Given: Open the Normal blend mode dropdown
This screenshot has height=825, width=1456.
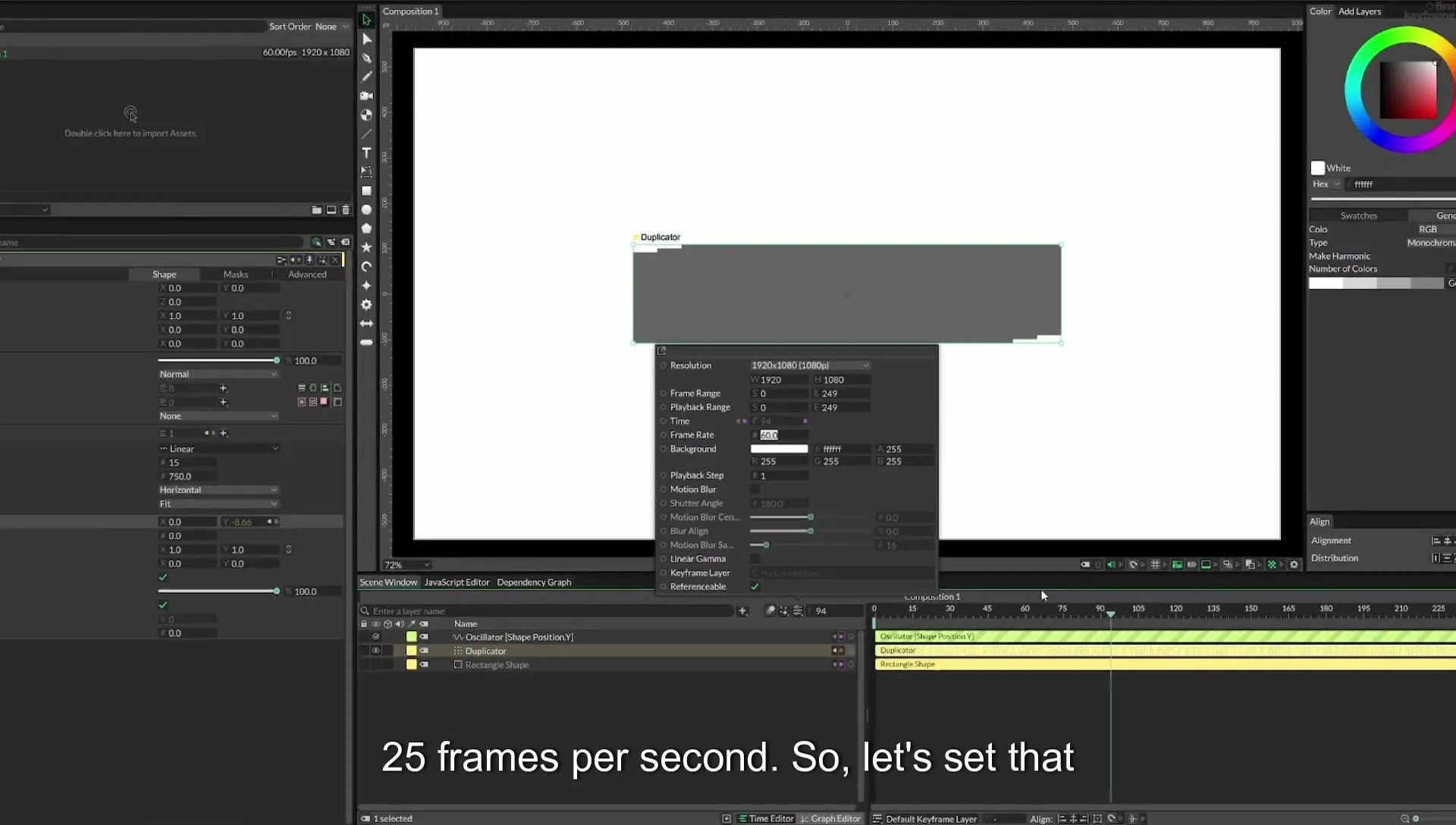Looking at the screenshot, I should [x=218, y=375].
